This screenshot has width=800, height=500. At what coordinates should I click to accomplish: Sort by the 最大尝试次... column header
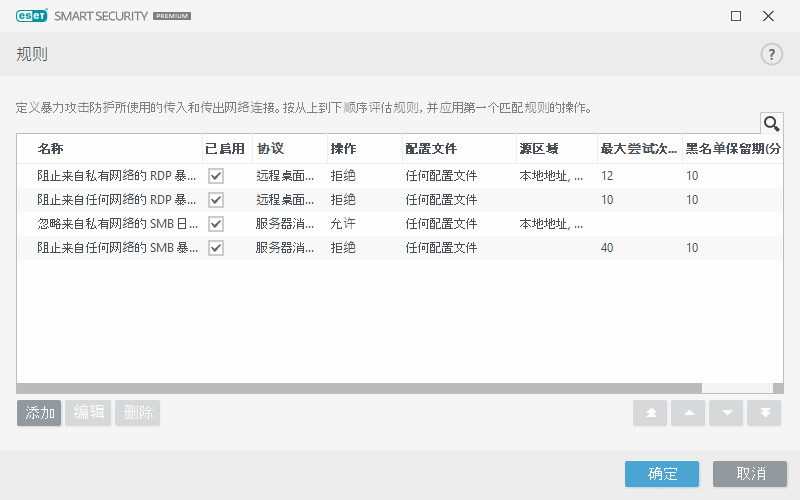640,148
